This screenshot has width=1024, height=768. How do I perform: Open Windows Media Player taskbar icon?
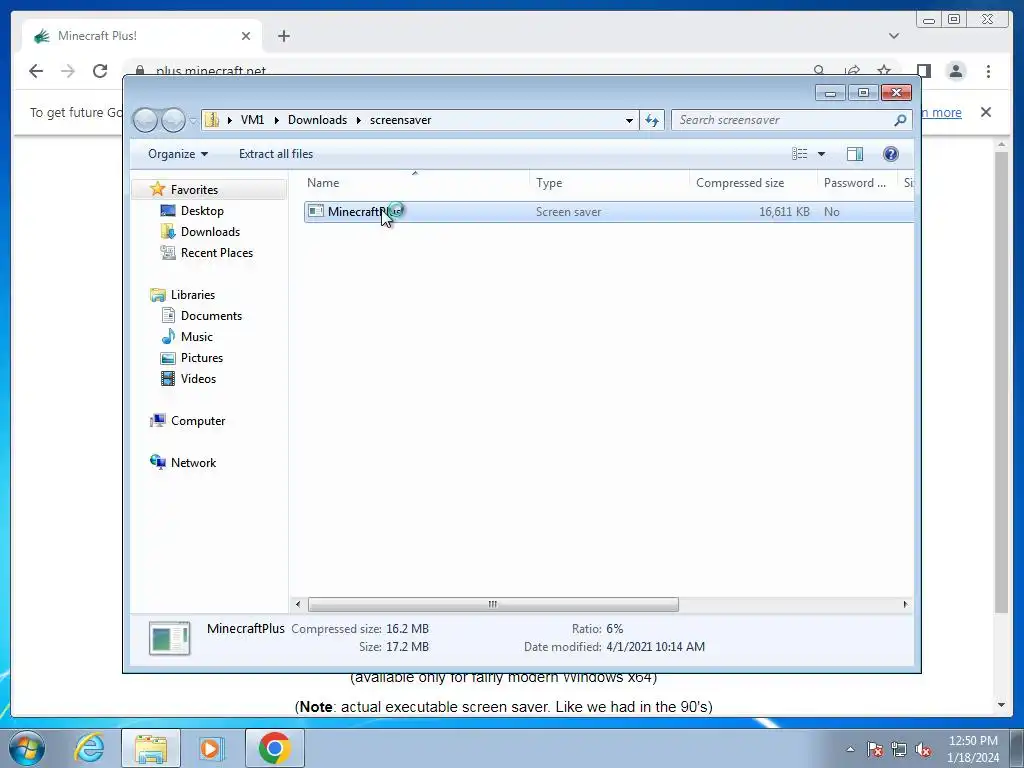pos(212,748)
